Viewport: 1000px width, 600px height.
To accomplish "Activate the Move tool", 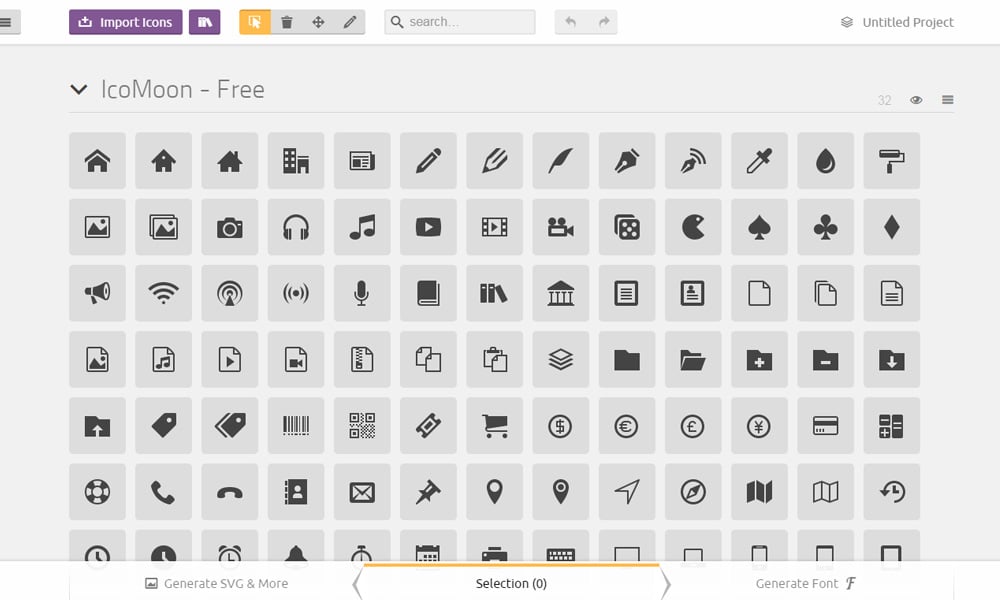I will pos(318,22).
